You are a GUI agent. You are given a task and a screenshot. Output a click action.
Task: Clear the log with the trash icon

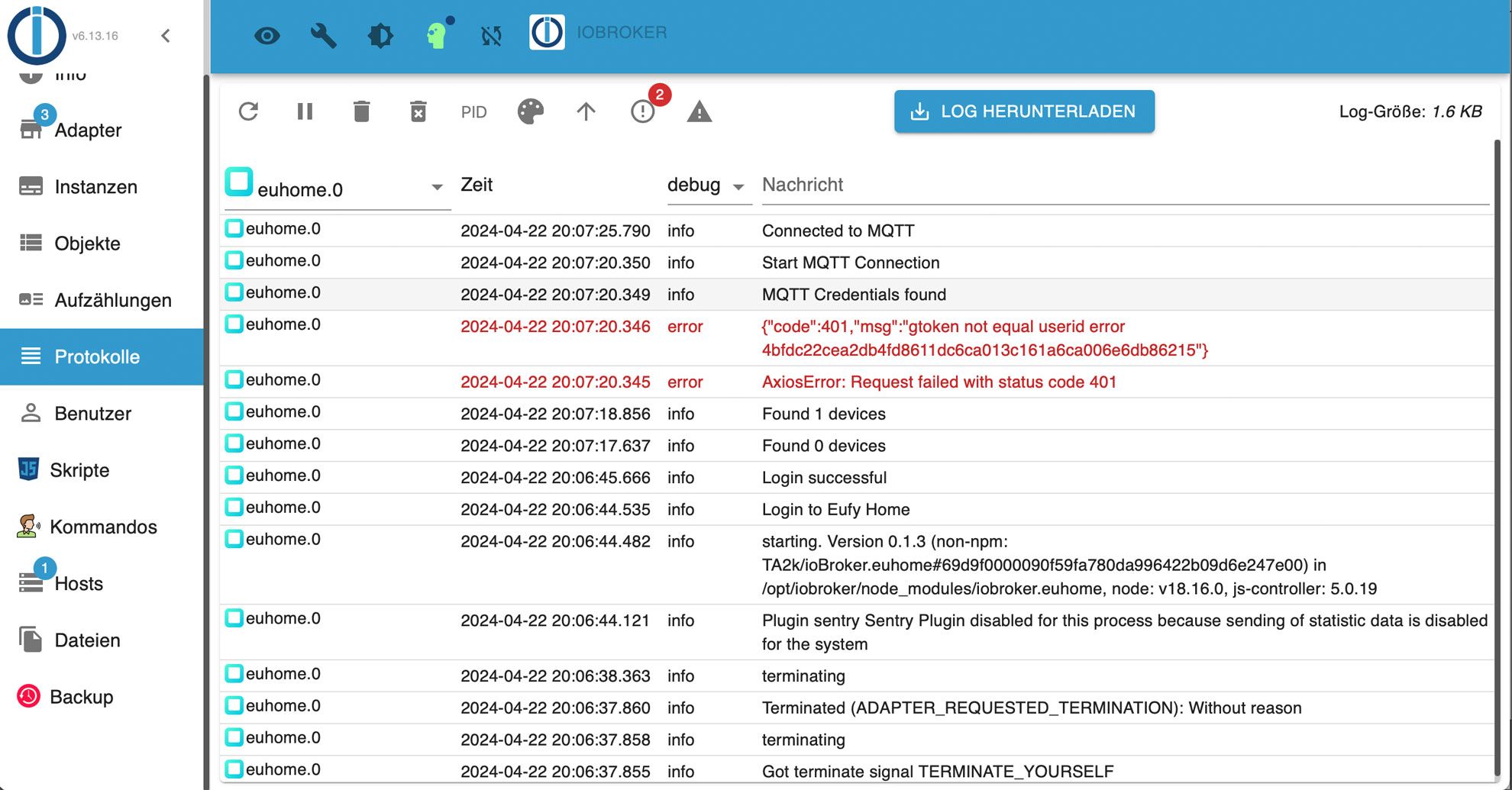coord(362,111)
